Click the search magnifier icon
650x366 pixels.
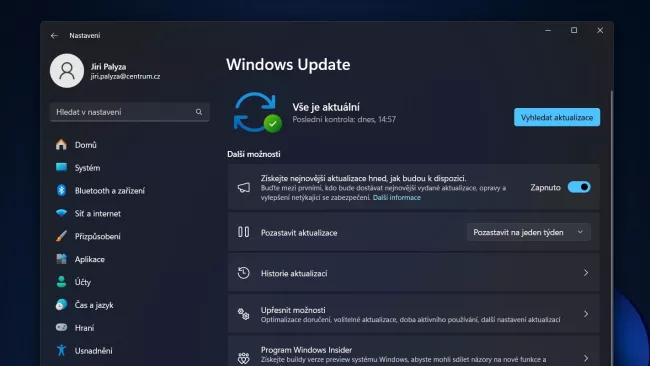199,112
